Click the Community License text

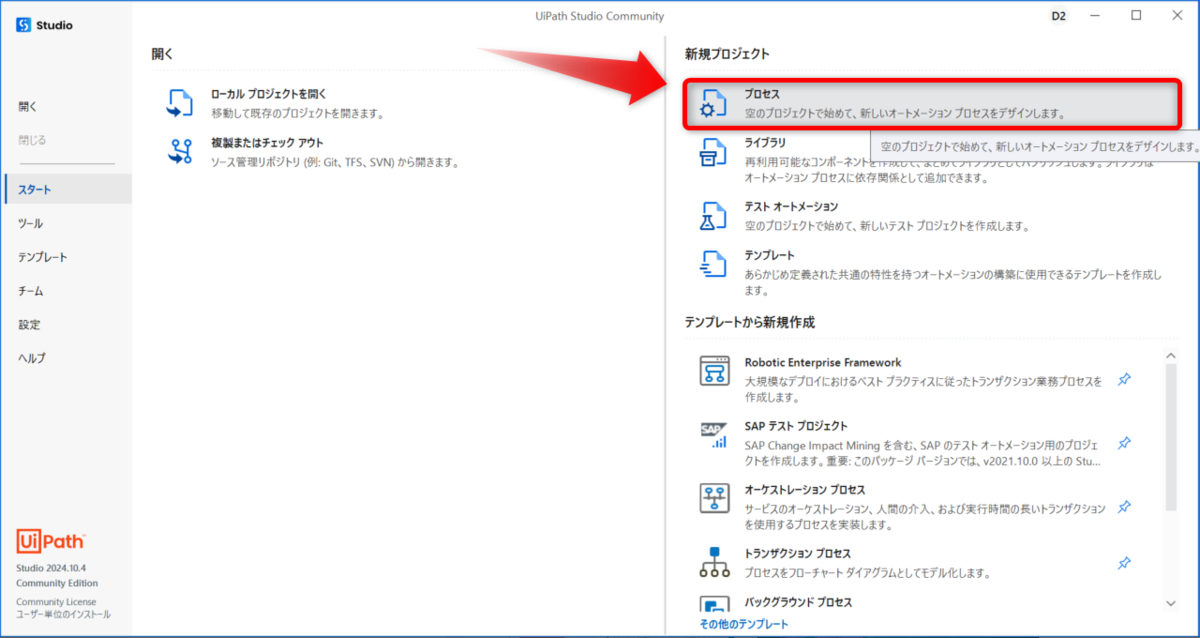pyautogui.click(x=56, y=602)
